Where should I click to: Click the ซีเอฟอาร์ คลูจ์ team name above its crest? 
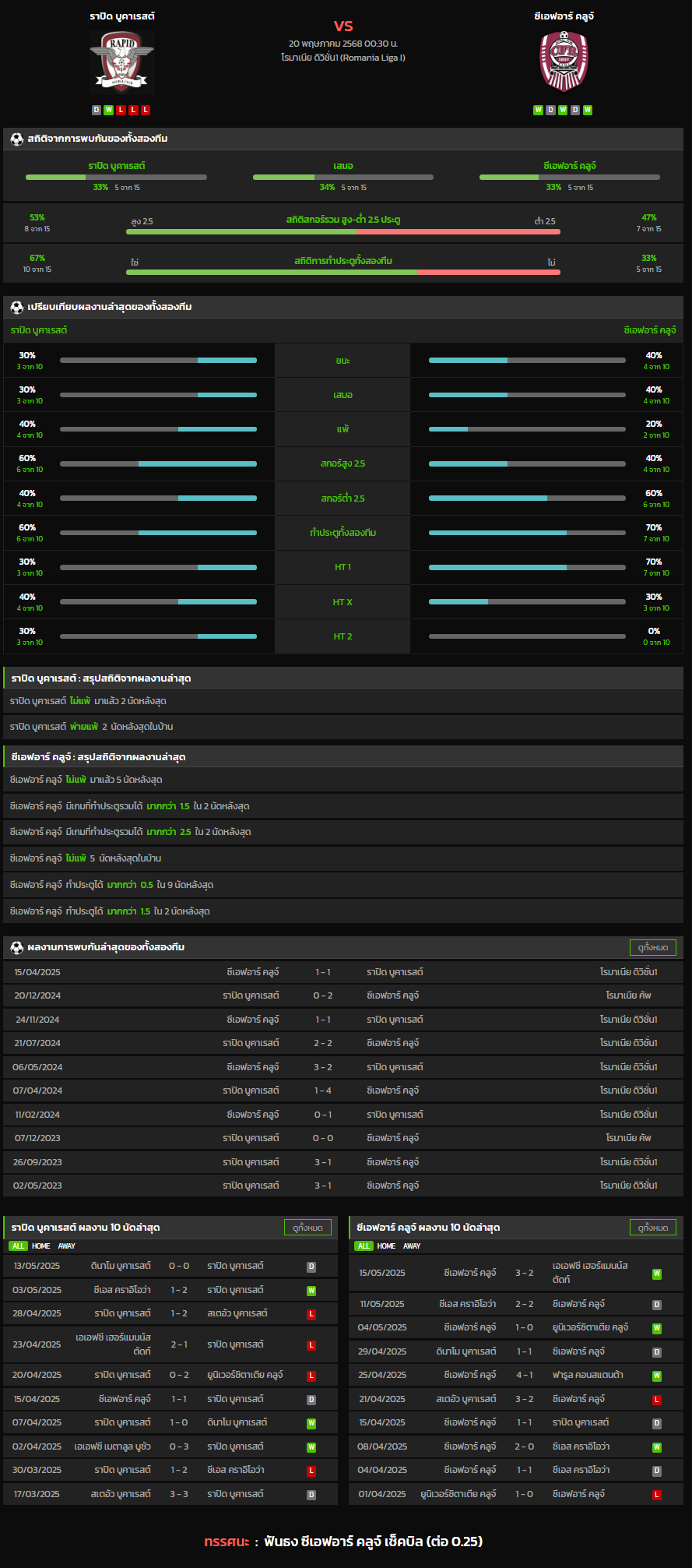click(x=564, y=16)
